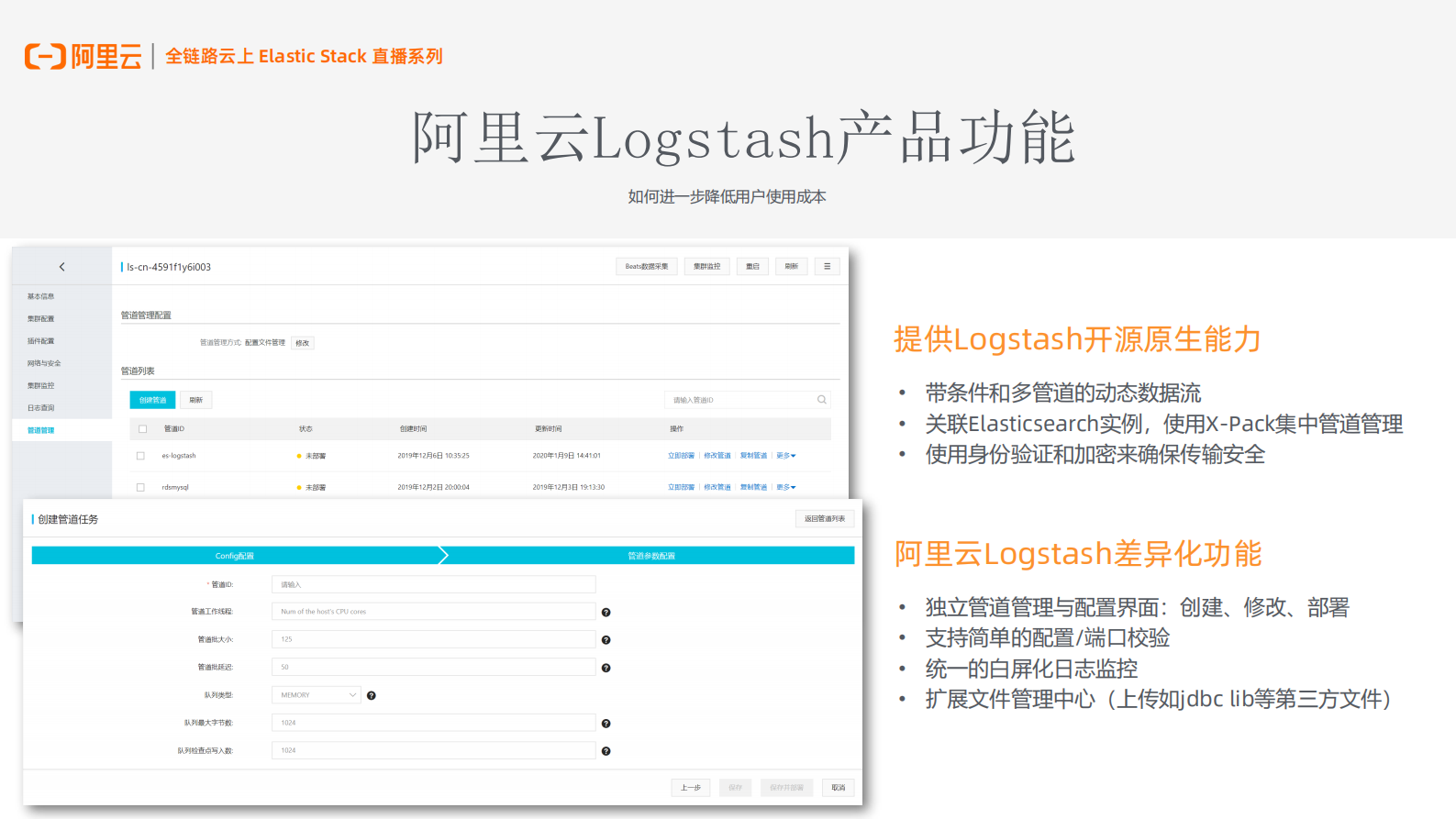
Task: Open the hamburger menu in instance toolbar
Action: click(827, 267)
